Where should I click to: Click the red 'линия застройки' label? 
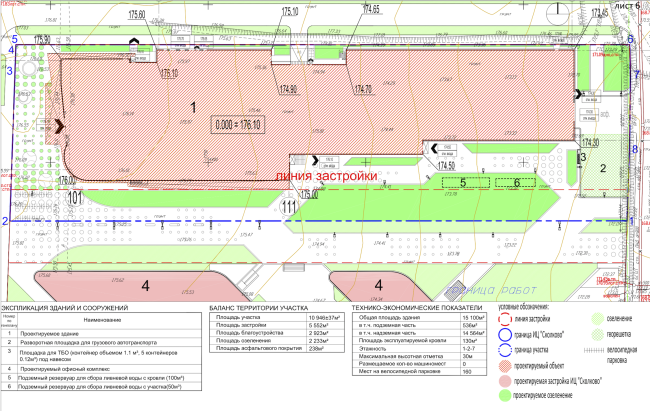pyautogui.click(x=328, y=177)
